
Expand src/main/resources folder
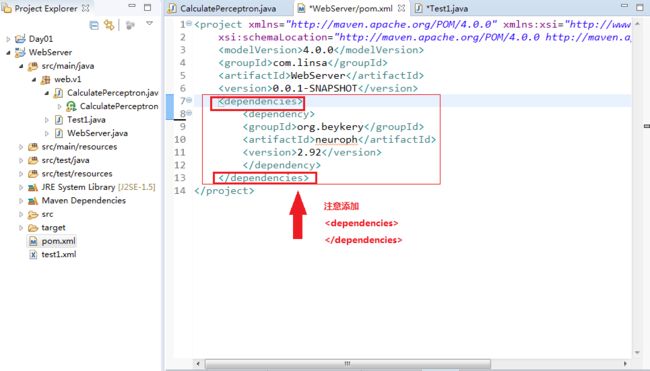pos(21,147)
